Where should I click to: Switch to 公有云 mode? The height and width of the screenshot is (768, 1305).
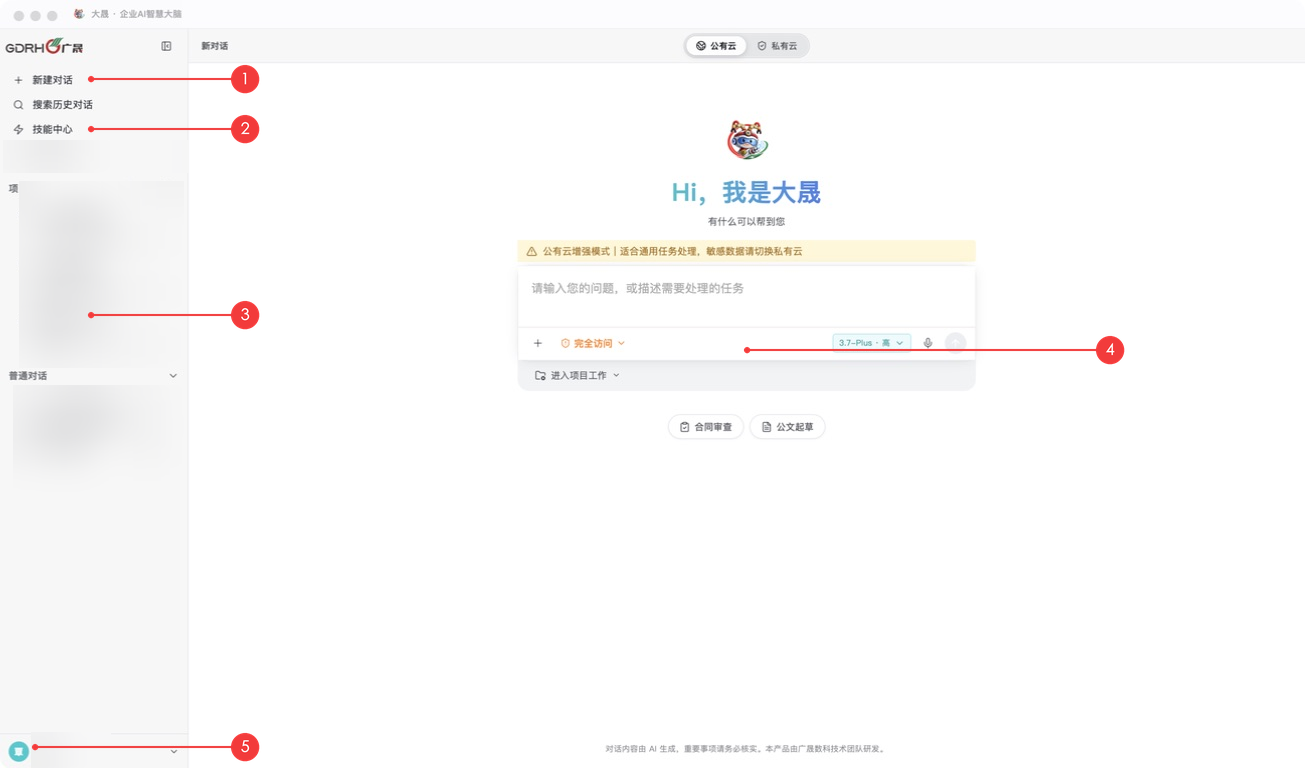(x=716, y=46)
